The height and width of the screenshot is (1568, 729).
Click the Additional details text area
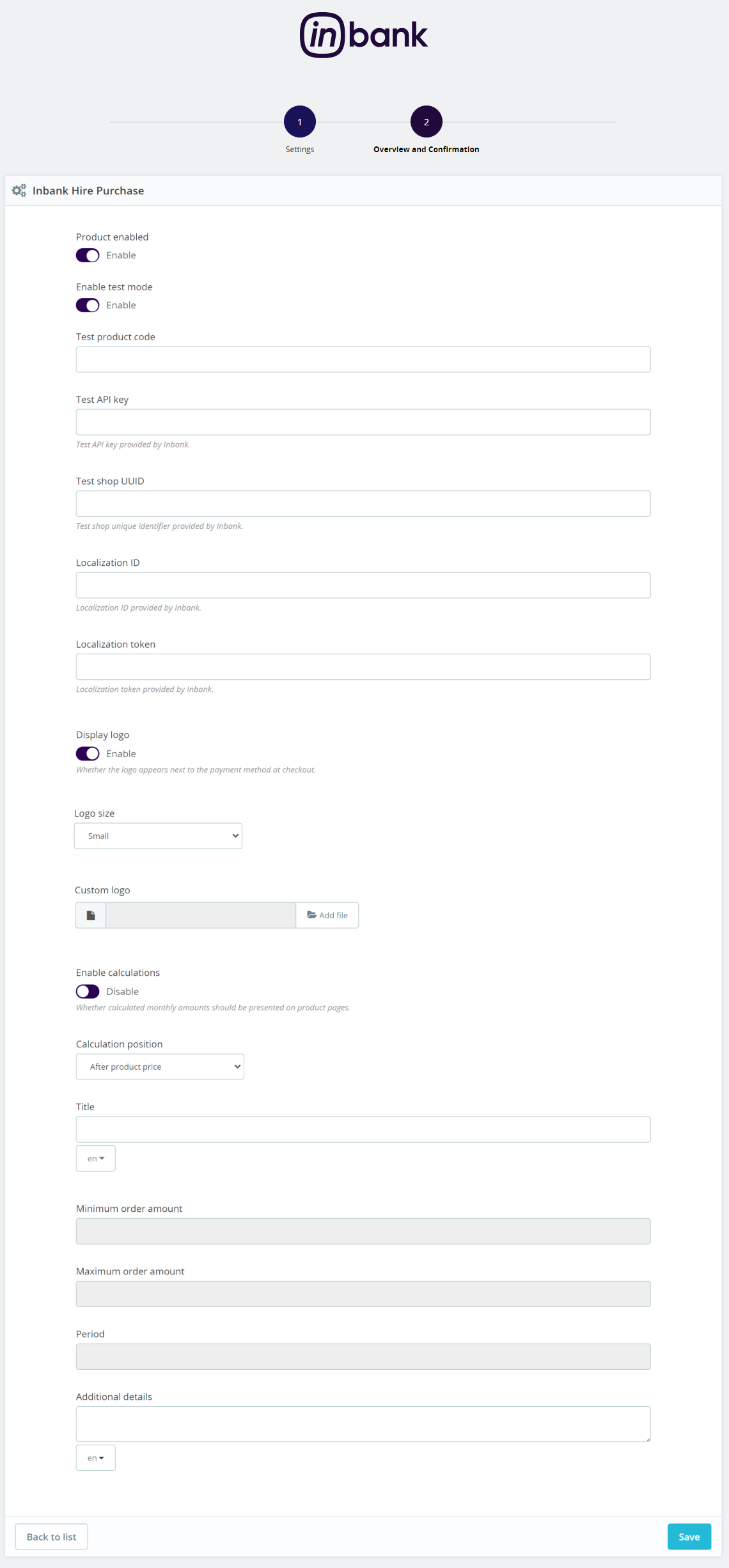coord(363,1423)
